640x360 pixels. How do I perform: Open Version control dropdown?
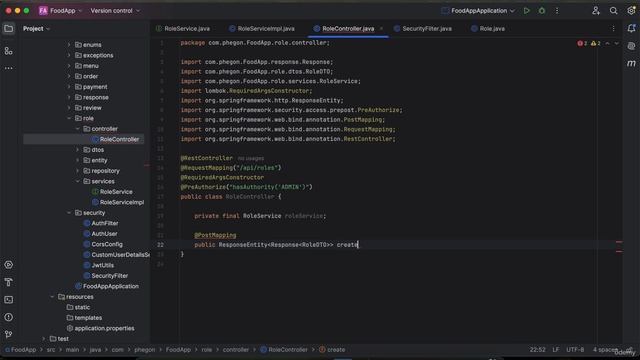pyautogui.click(x=115, y=11)
